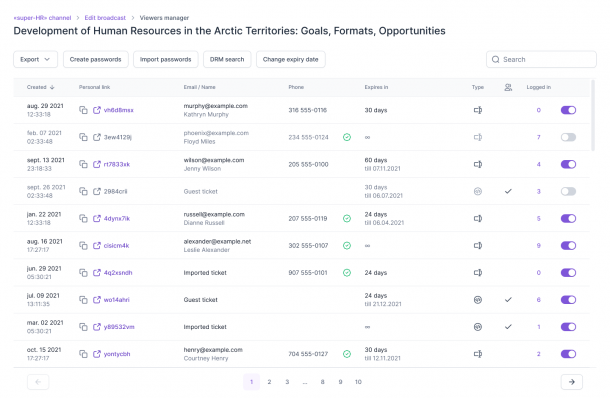Image resolution: width=610 pixels, height=398 pixels.
Task: Open link rt7833xk in new window
Action: pyautogui.click(x=96, y=164)
